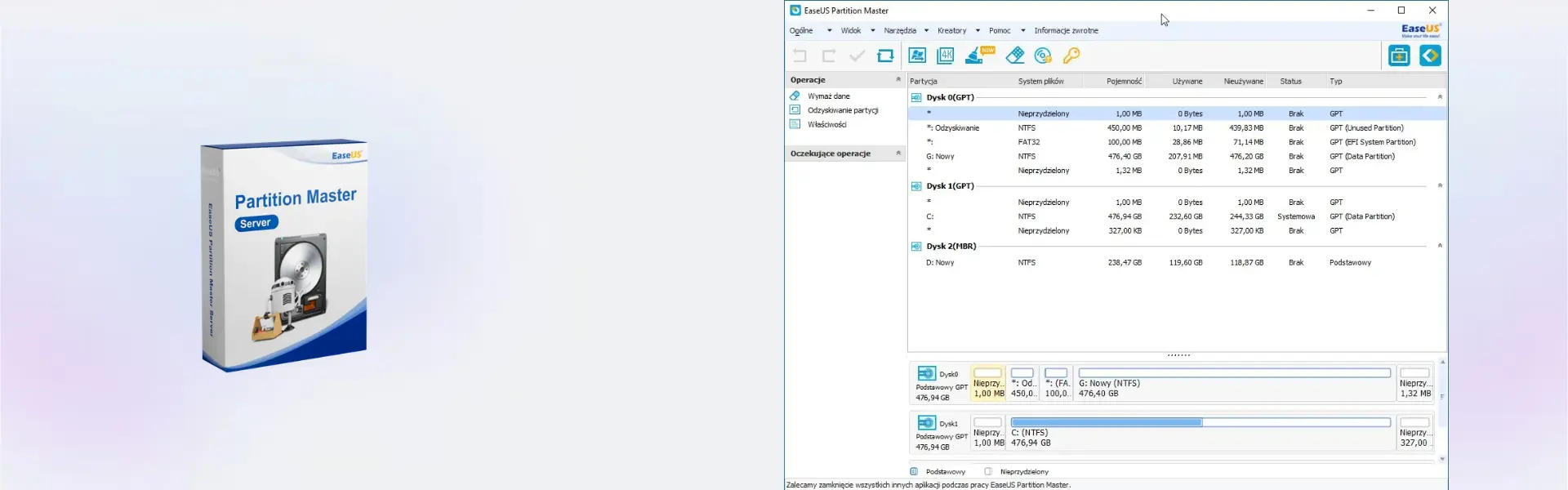Open the Pomoc menu dropdown arrow
The image size is (1568, 490).
(1022, 31)
